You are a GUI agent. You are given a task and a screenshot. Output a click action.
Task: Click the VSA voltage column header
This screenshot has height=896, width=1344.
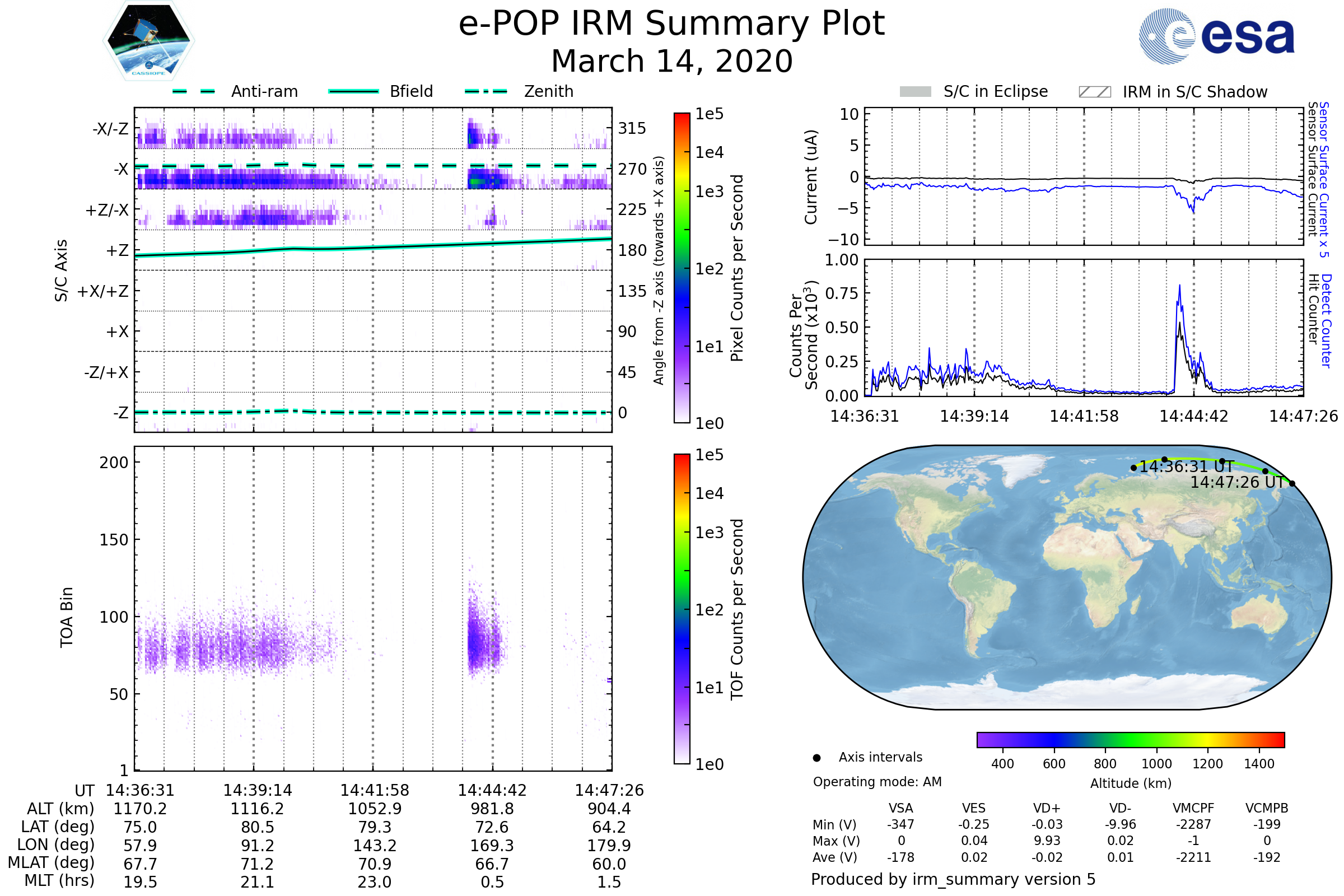click(x=900, y=808)
